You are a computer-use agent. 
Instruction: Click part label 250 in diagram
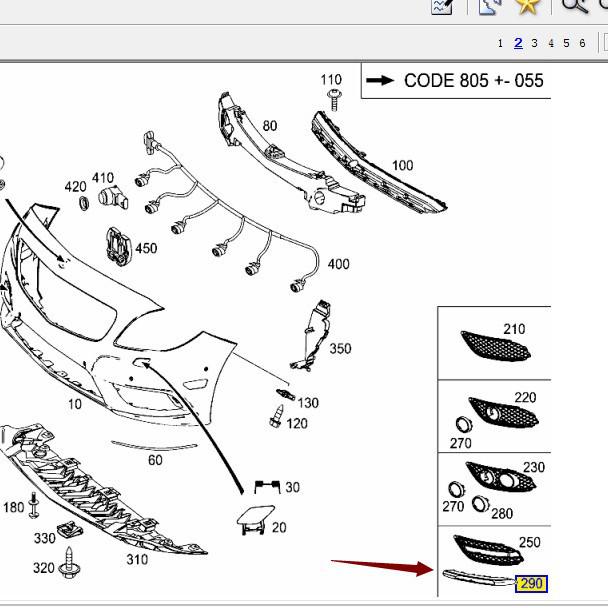(x=529, y=542)
